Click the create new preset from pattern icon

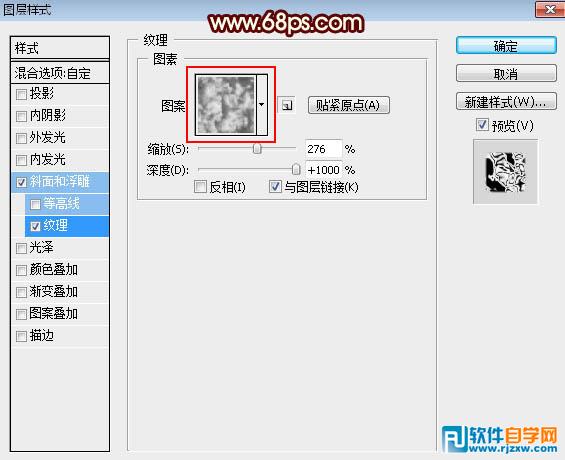[x=287, y=105]
